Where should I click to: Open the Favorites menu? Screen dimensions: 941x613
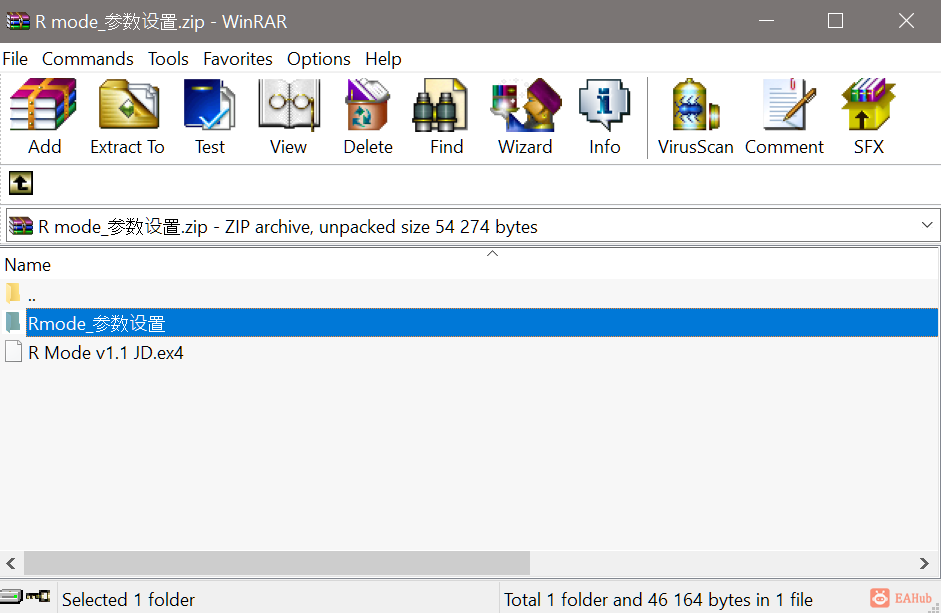click(x=238, y=59)
